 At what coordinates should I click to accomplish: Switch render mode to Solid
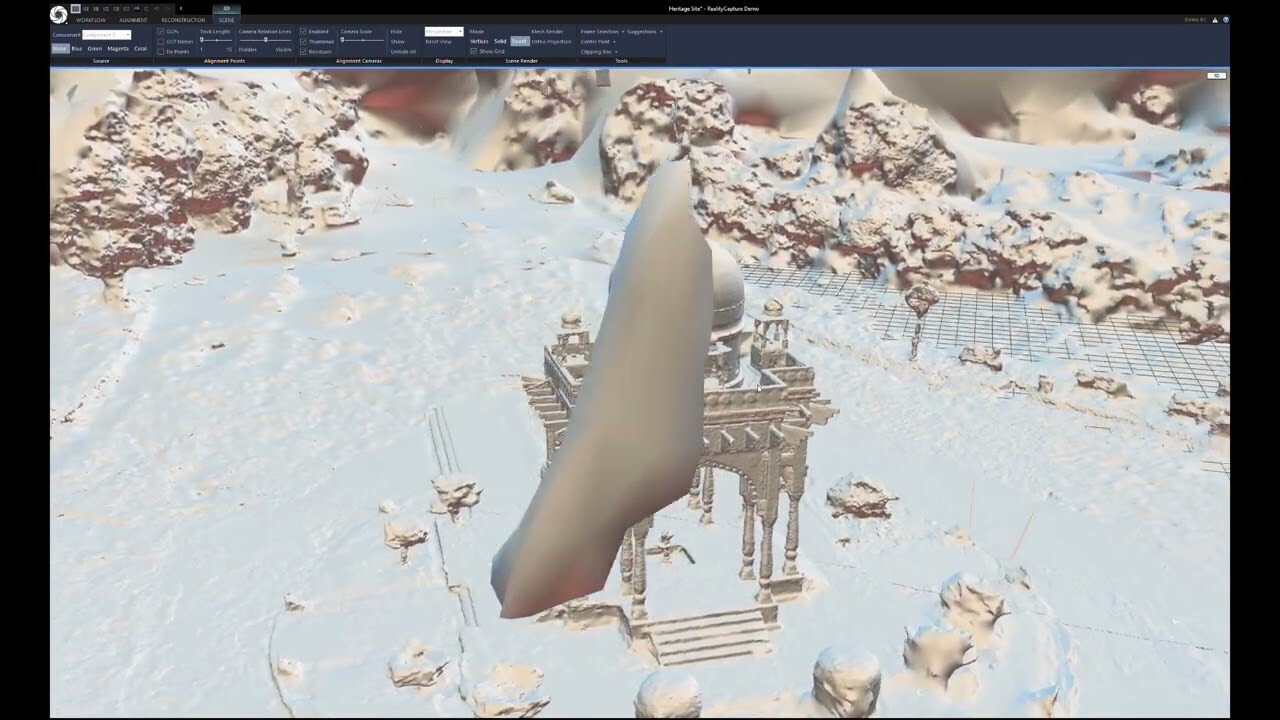[500, 42]
